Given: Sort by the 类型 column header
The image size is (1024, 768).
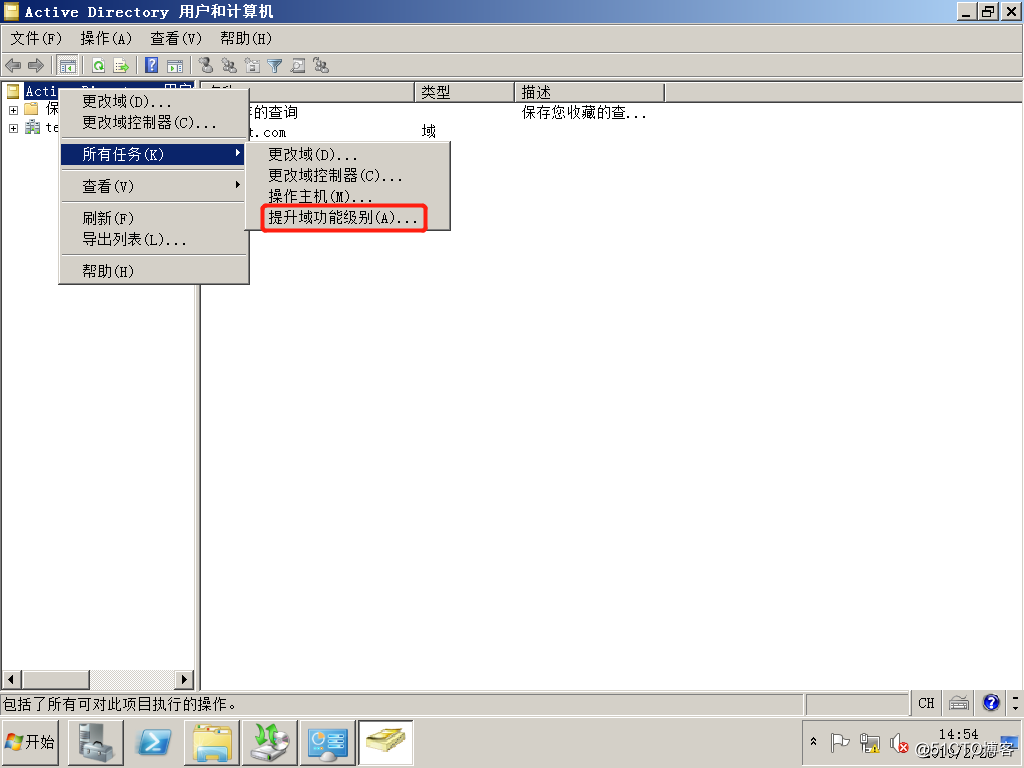Looking at the screenshot, I should [x=464, y=92].
